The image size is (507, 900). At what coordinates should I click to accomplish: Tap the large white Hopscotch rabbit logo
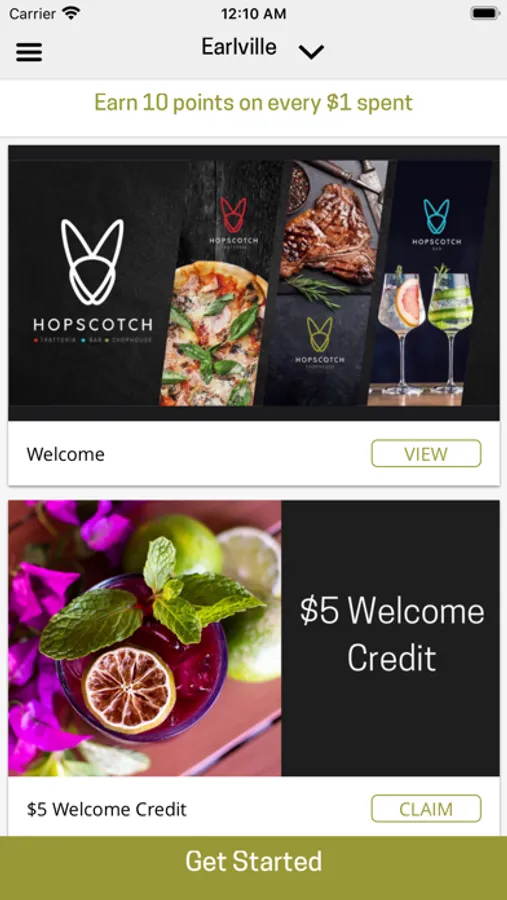[x=92, y=262]
